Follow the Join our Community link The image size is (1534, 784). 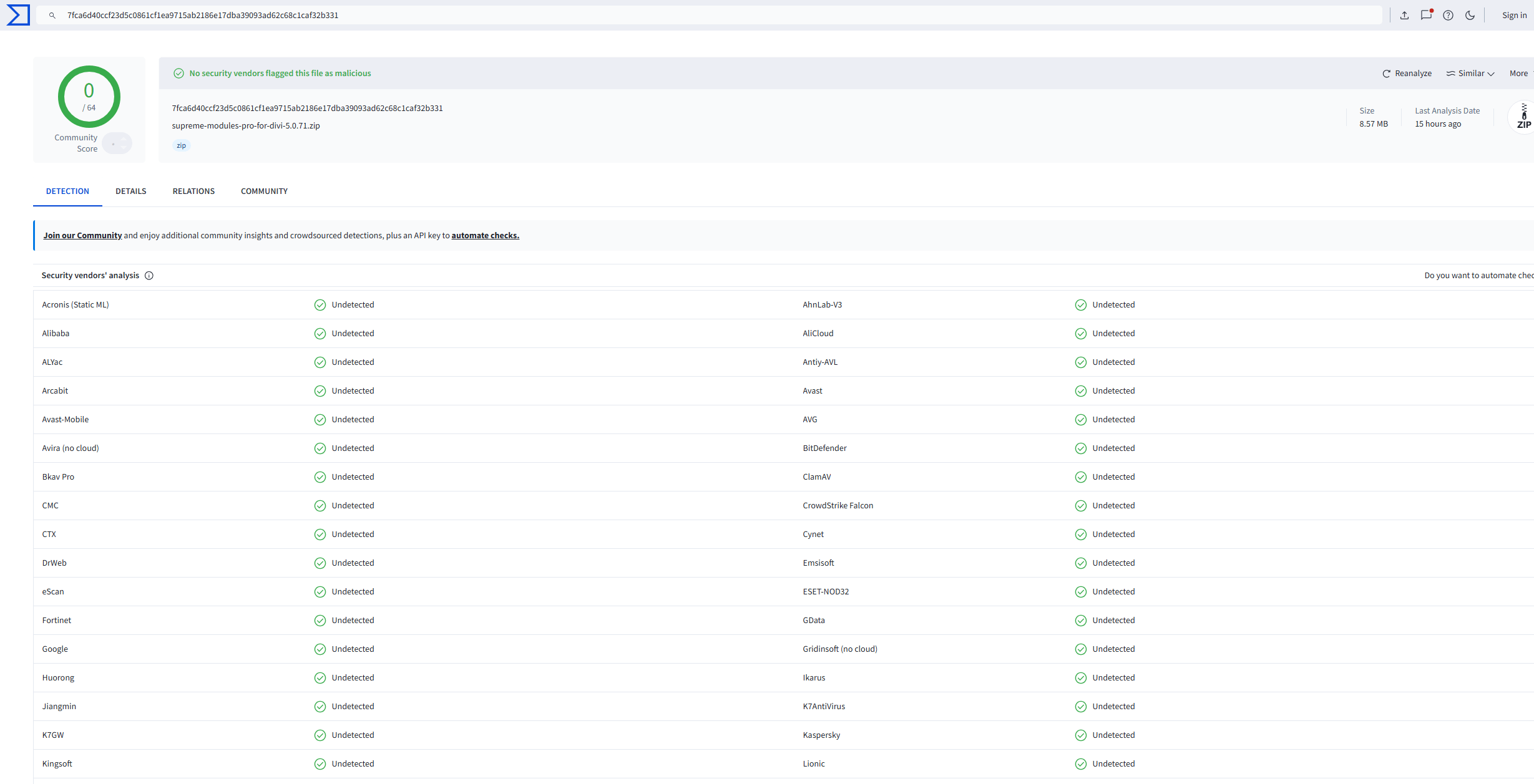82,236
